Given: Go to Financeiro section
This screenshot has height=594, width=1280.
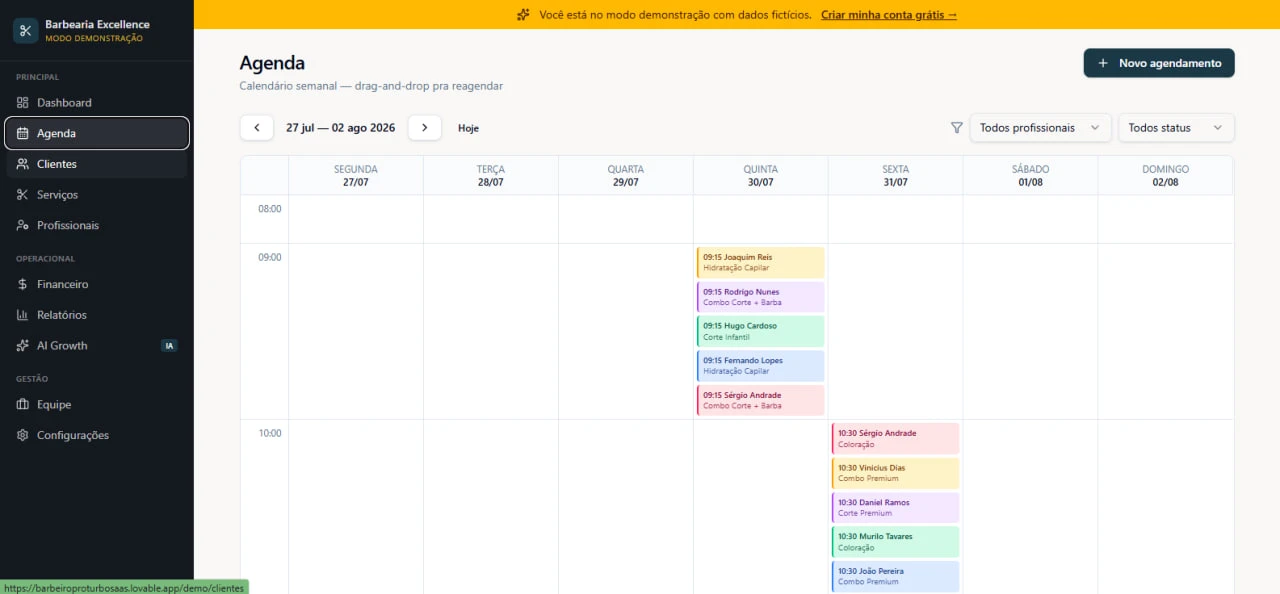Looking at the screenshot, I should pos(97,284).
